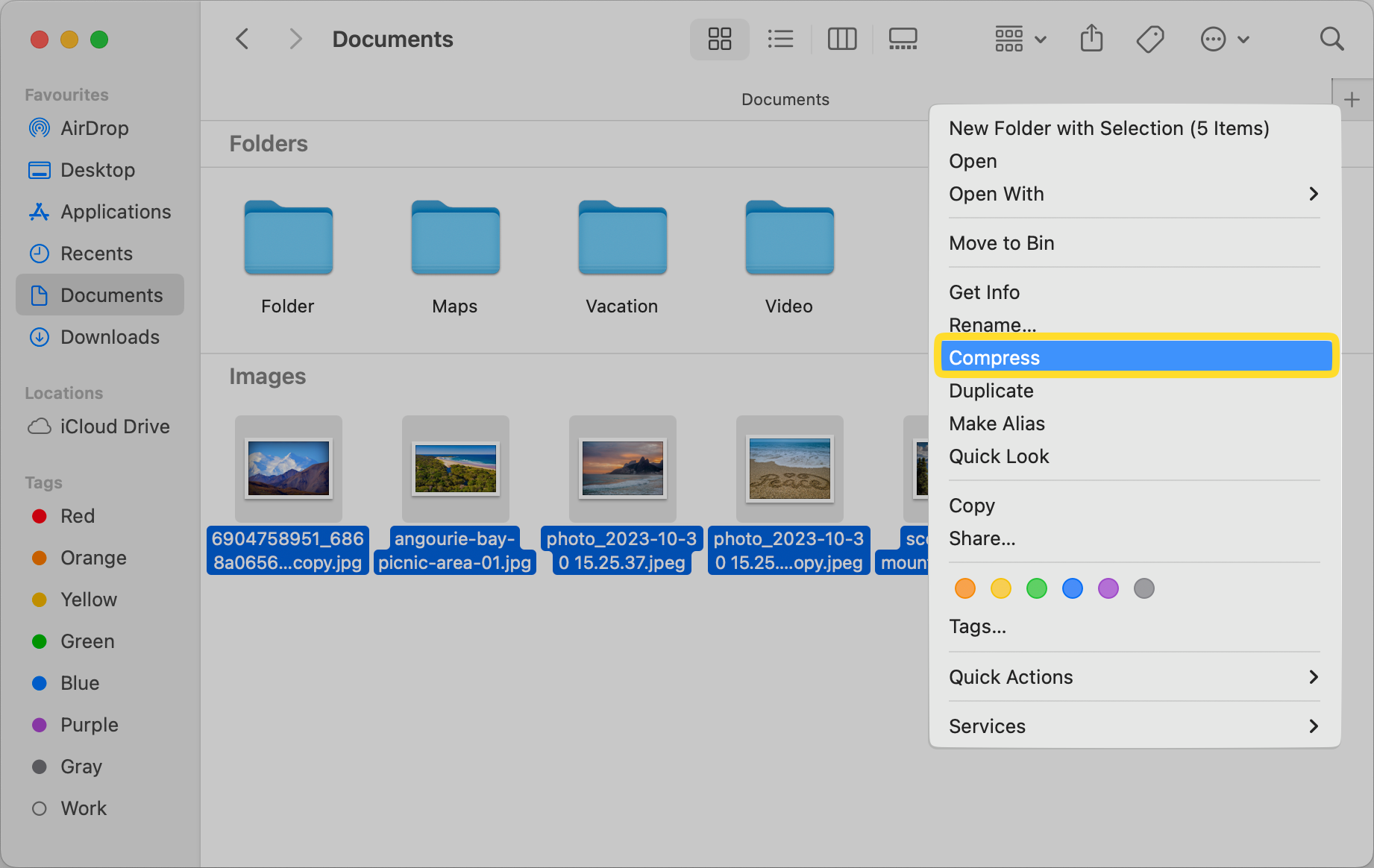Switch to icon grid view

point(718,39)
